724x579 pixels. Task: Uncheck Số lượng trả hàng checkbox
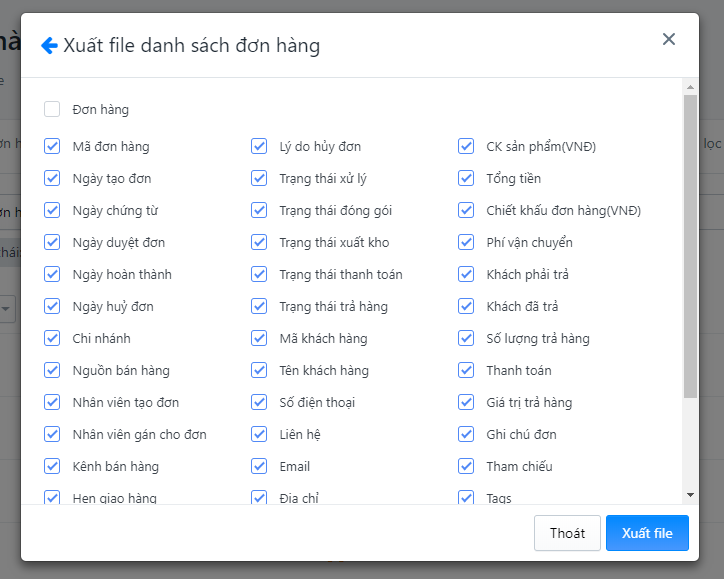click(466, 338)
